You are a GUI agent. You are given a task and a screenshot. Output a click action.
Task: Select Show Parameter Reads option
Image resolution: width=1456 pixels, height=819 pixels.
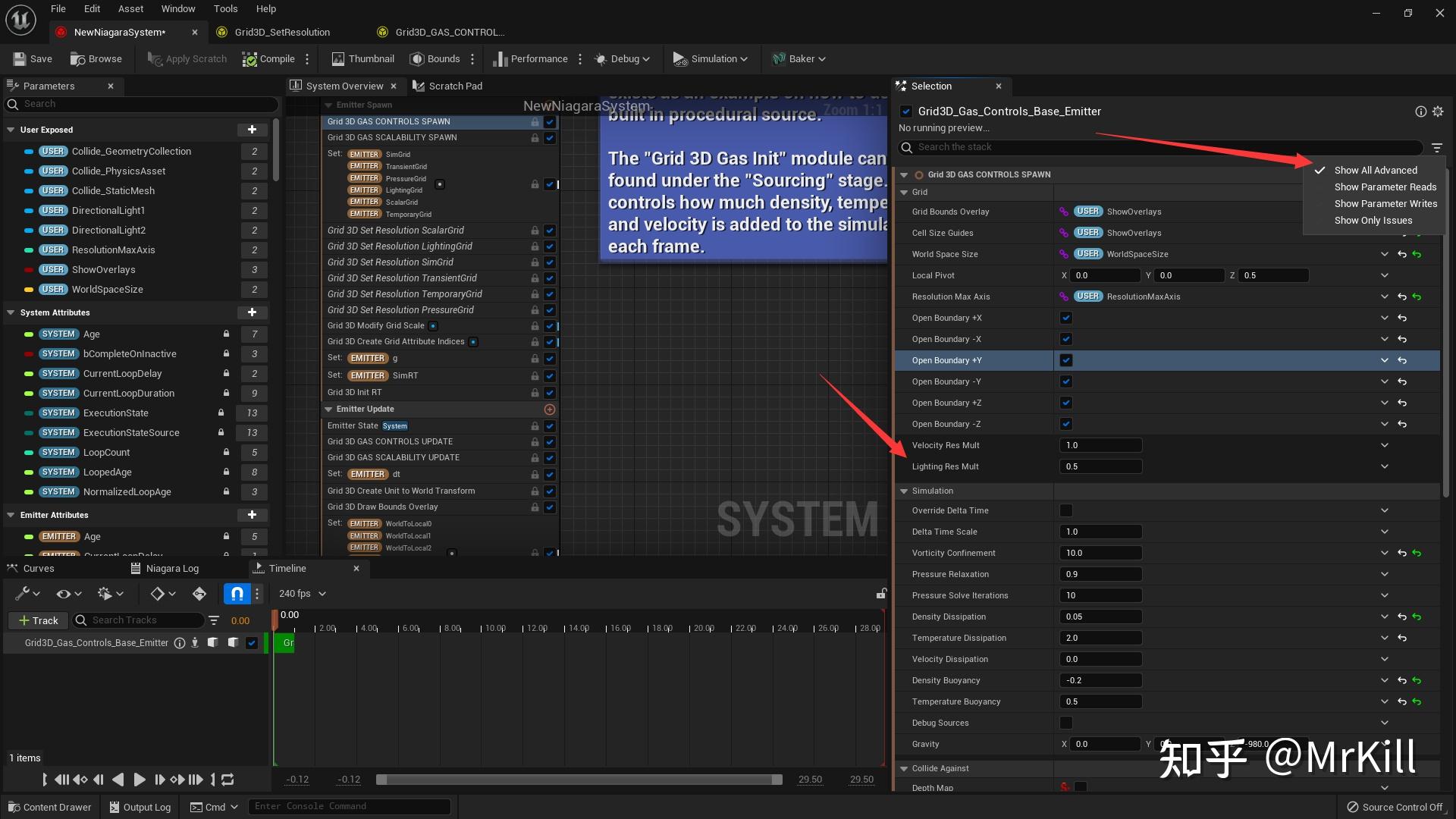[x=1385, y=187]
